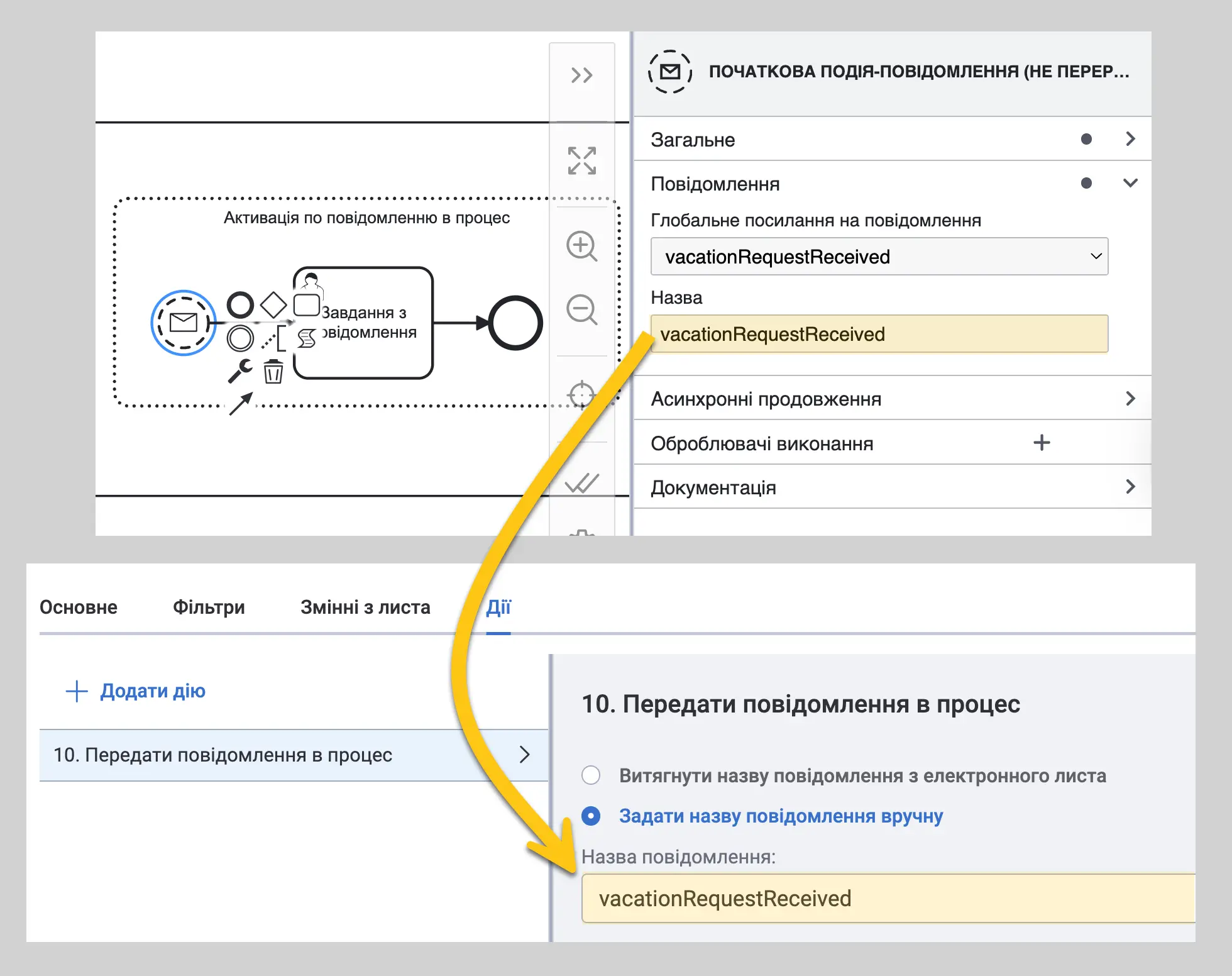Click the fit-to-viewport expand arrows icon
The width and height of the screenshot is (1232, 976).
[x=581, y=160]
